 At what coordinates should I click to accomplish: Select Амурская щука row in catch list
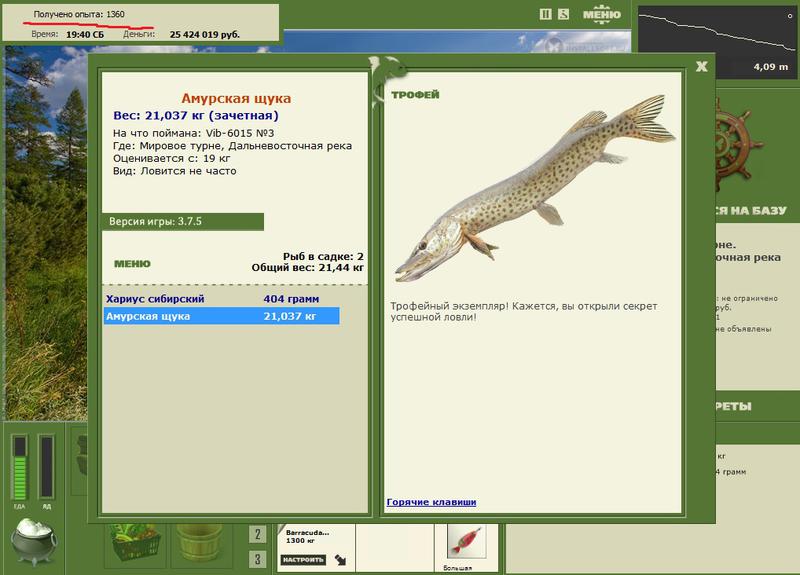click(x=221, y=316)
